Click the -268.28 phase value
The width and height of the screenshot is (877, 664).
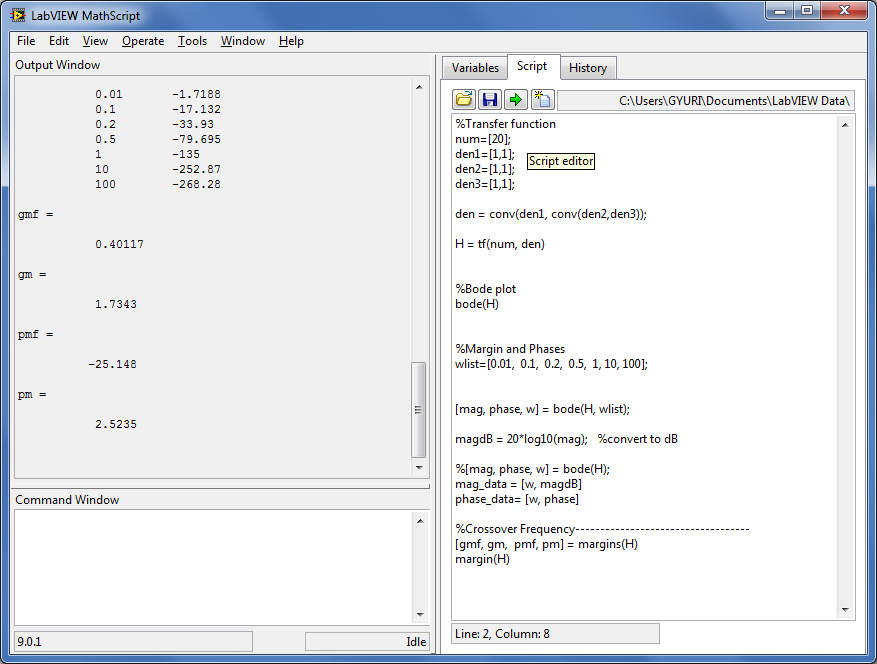(x=196, y=184)
